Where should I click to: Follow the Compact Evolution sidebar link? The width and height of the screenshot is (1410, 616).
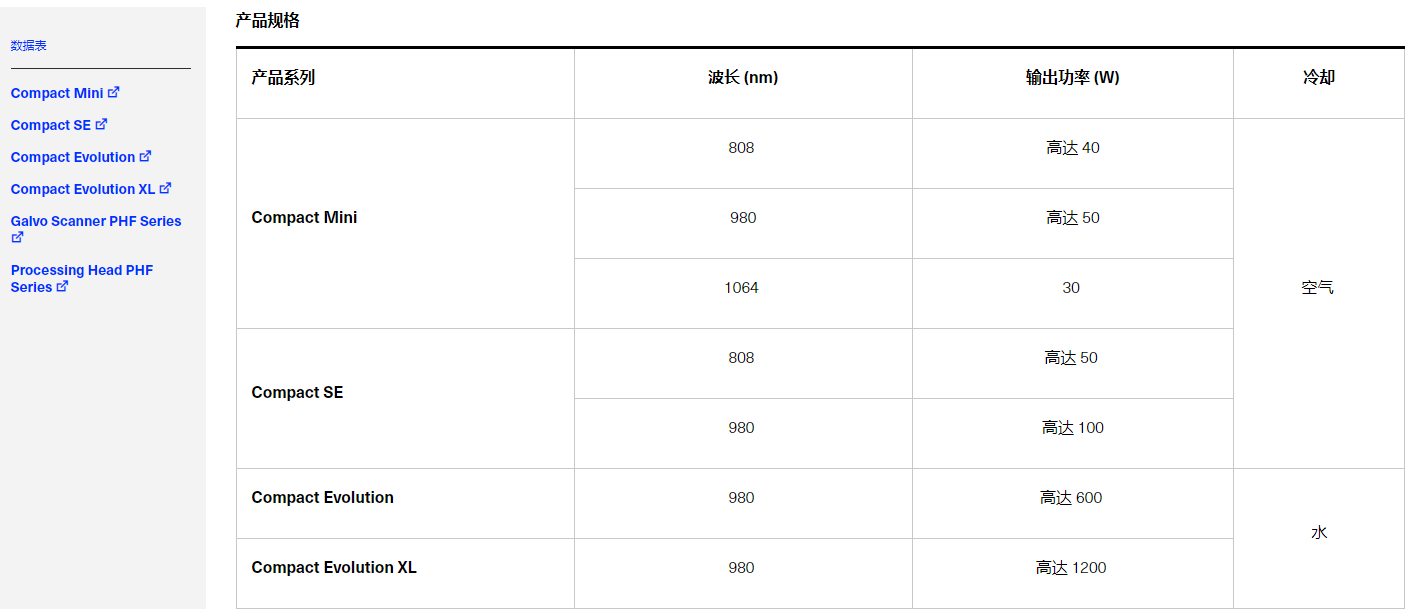click(73, 157)
